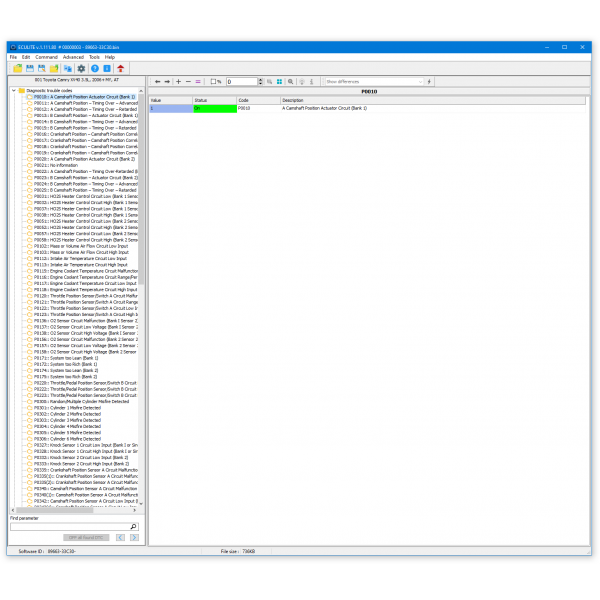Click the plus increment icon
Screen dimensions: 600x600
(x=178, y=81)
